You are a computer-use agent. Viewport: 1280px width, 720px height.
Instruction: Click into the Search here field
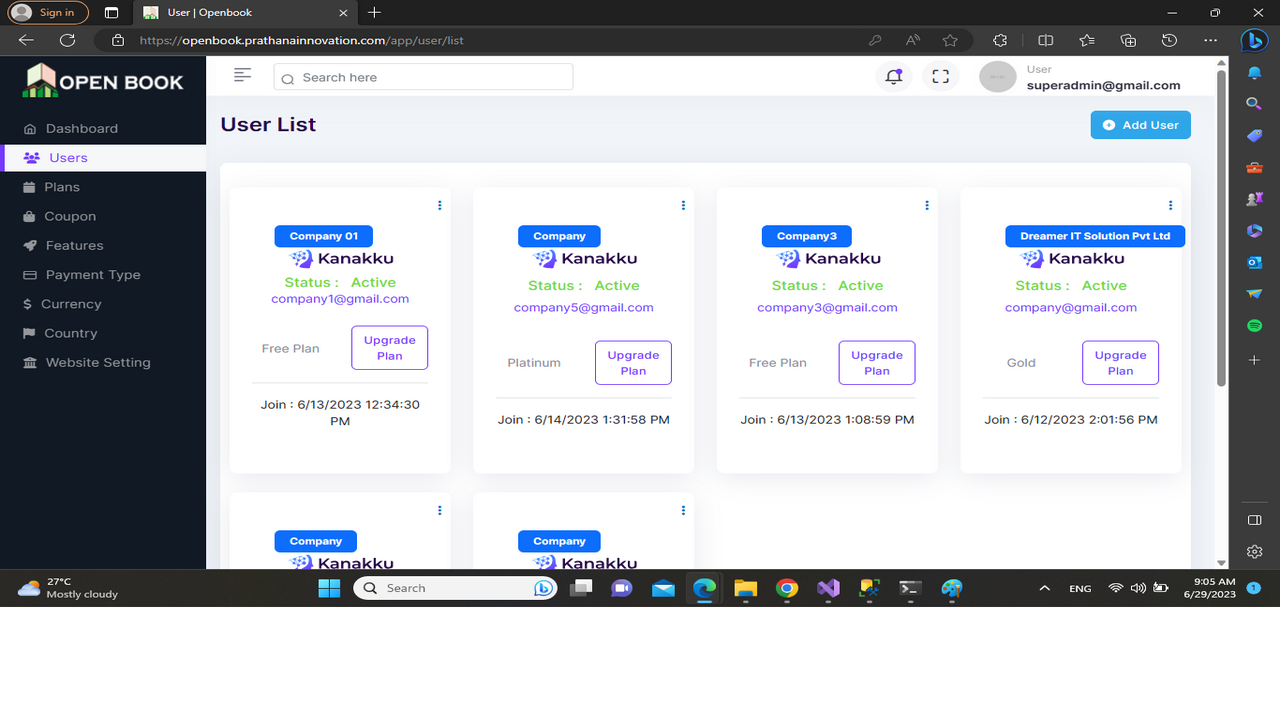(x=422, y=77)
